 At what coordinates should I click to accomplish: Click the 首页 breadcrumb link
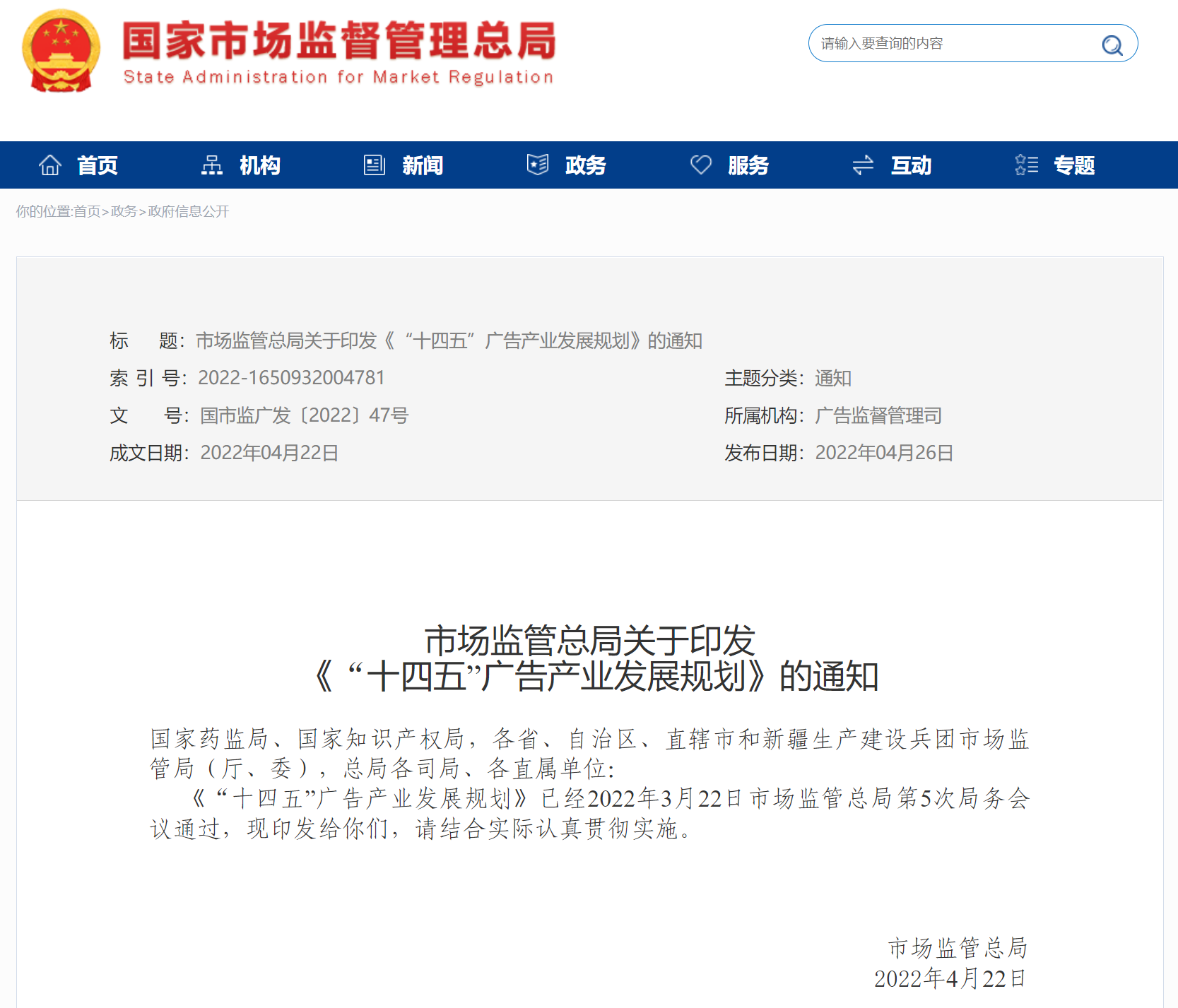[87, 211]
